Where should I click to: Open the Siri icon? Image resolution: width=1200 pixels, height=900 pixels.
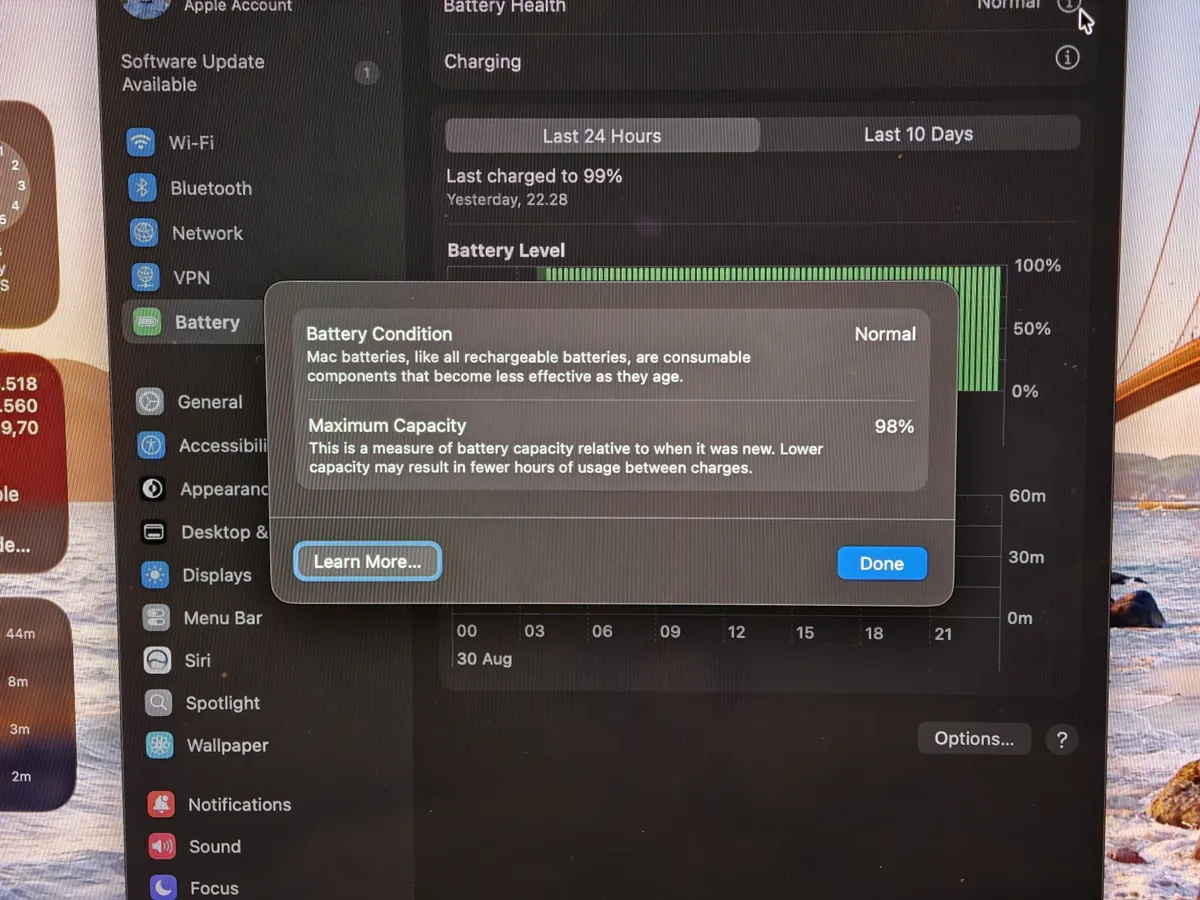(x=157, y=660)
